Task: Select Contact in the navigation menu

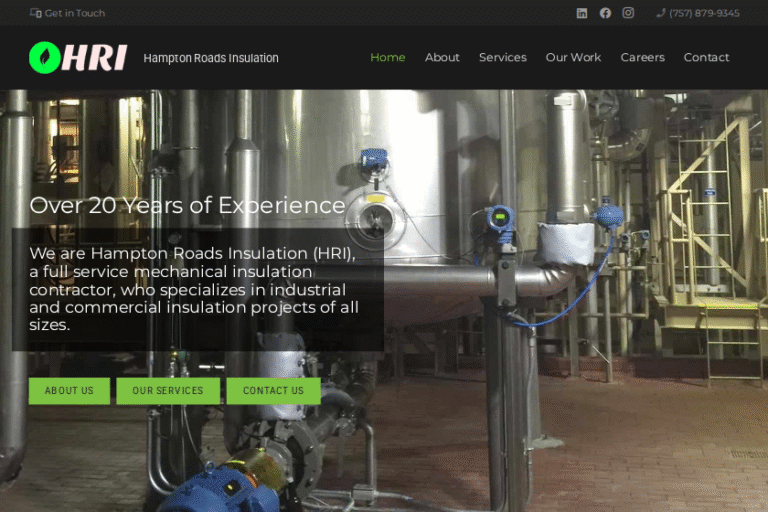Action: (706, 57)
